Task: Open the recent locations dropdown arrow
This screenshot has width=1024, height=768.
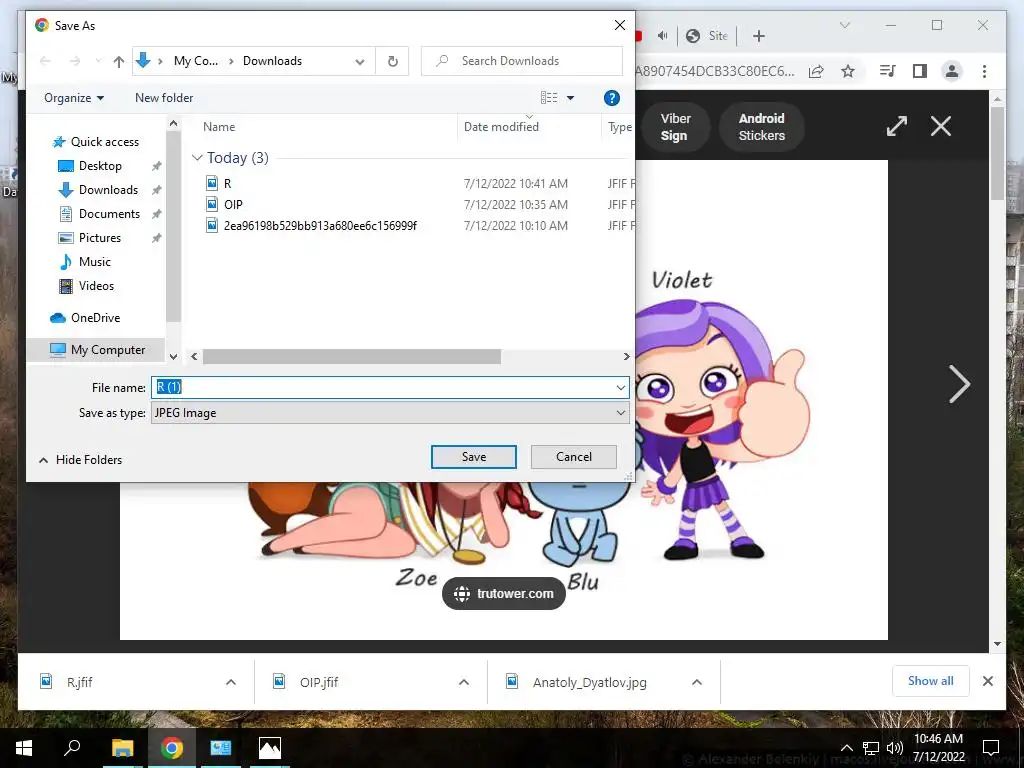Action: pos(98,61)
